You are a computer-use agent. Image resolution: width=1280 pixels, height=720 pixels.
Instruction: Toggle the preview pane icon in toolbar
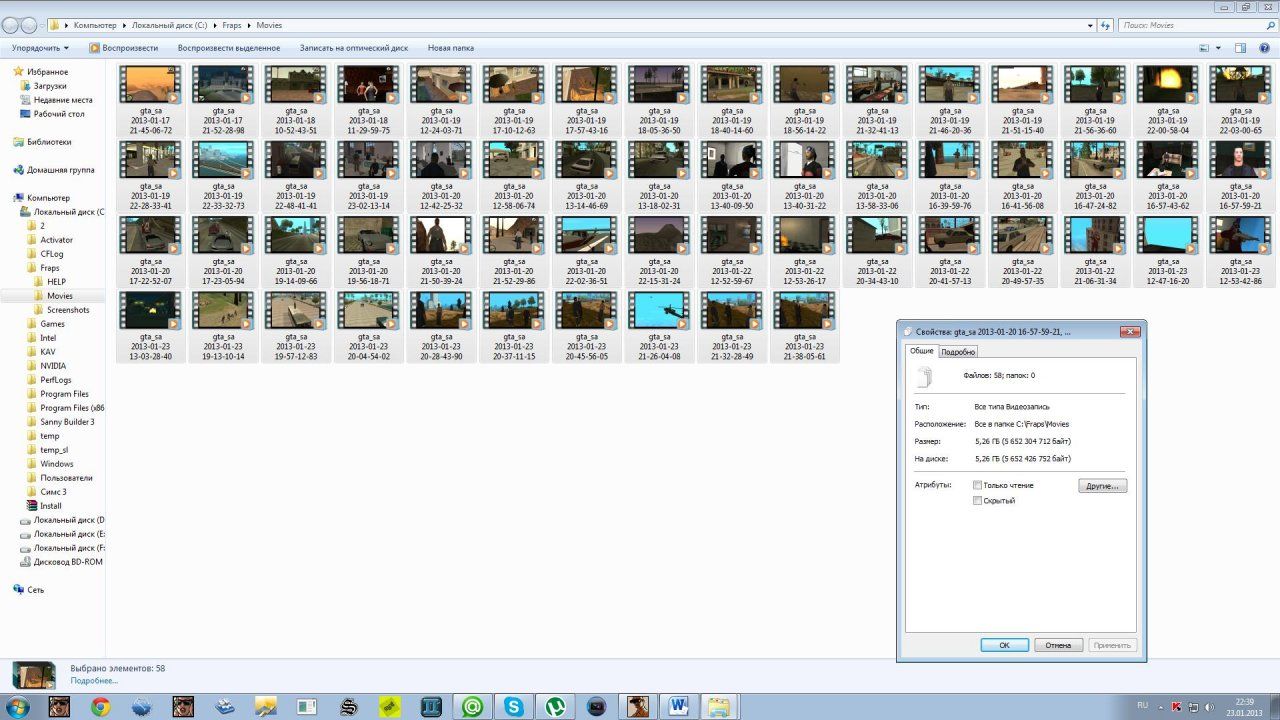1240,48
